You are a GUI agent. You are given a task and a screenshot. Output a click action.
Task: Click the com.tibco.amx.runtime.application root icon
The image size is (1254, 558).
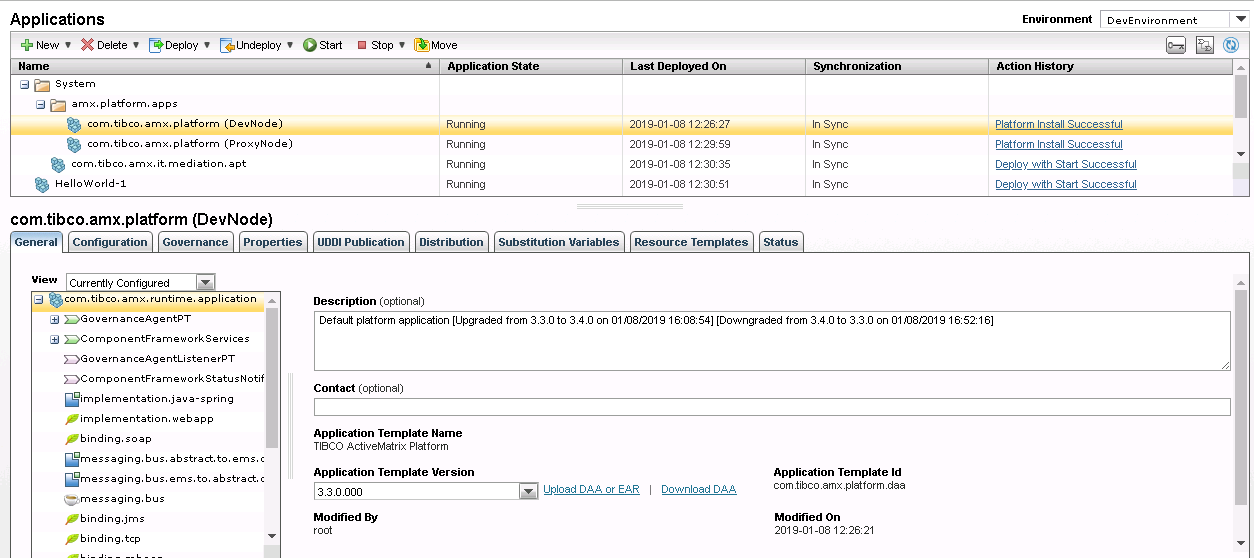click(x=56, y=299)
